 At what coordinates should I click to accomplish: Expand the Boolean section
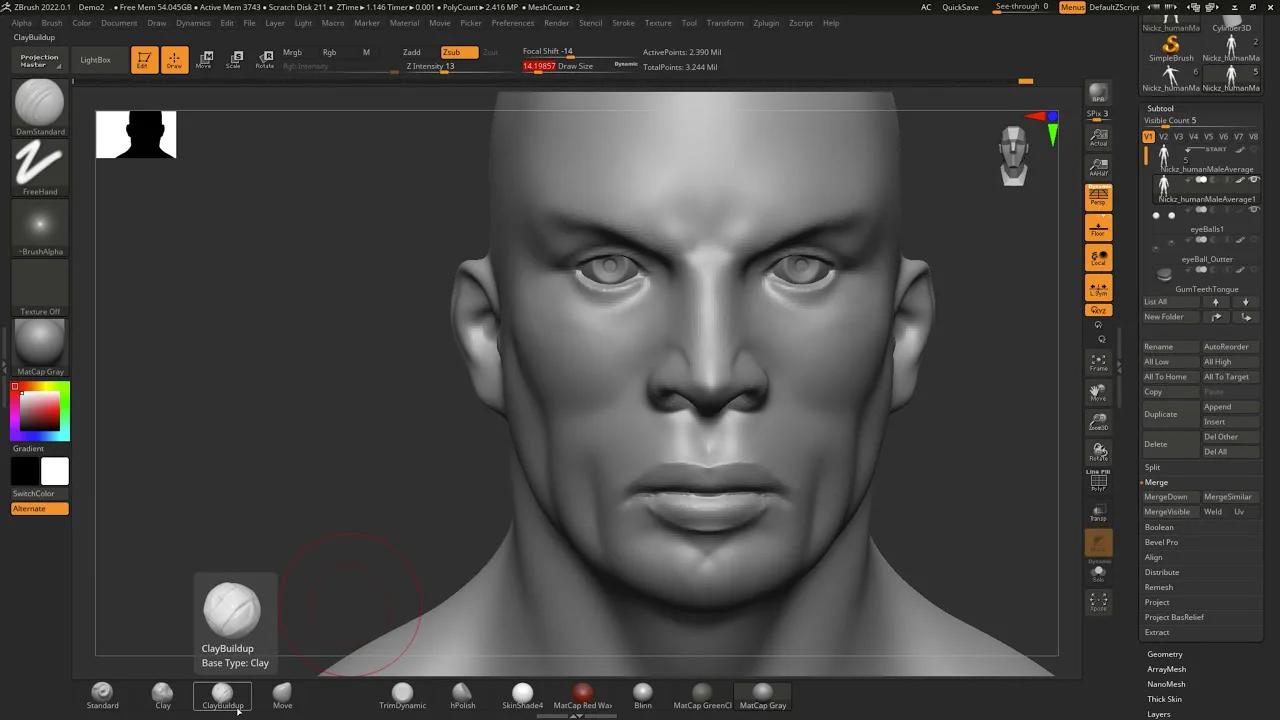coord(1159,527)
